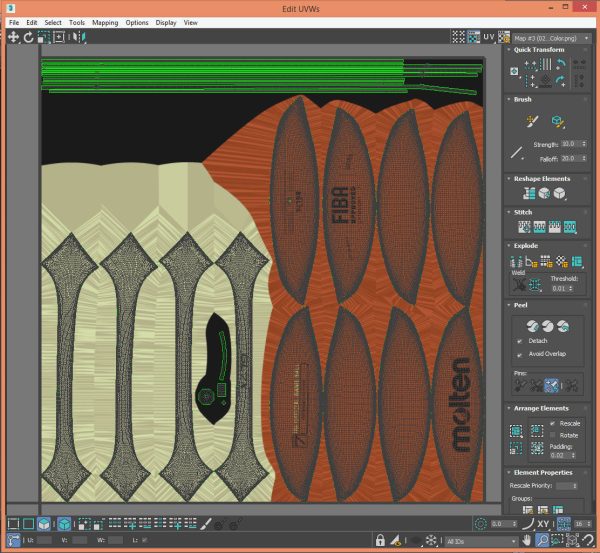
Task: Click the U coordinate input field
Action: [44, 540]
